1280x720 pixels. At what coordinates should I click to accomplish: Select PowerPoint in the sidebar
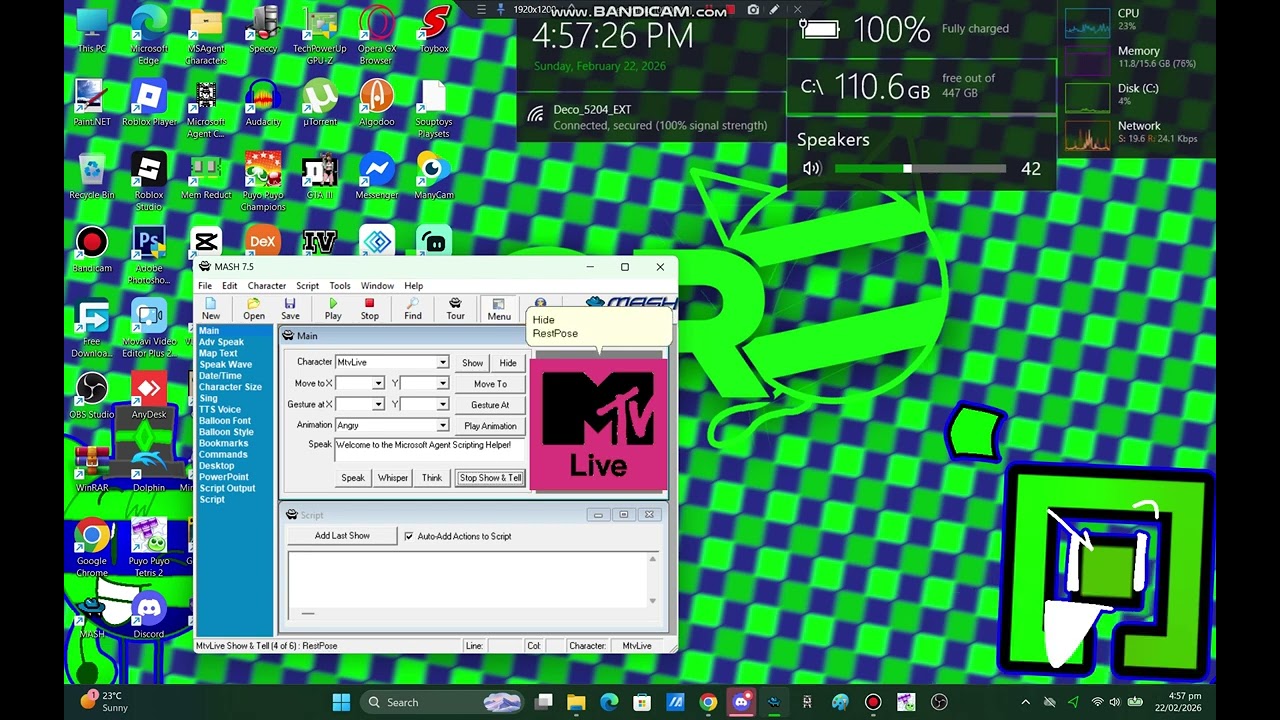(223, 477)
